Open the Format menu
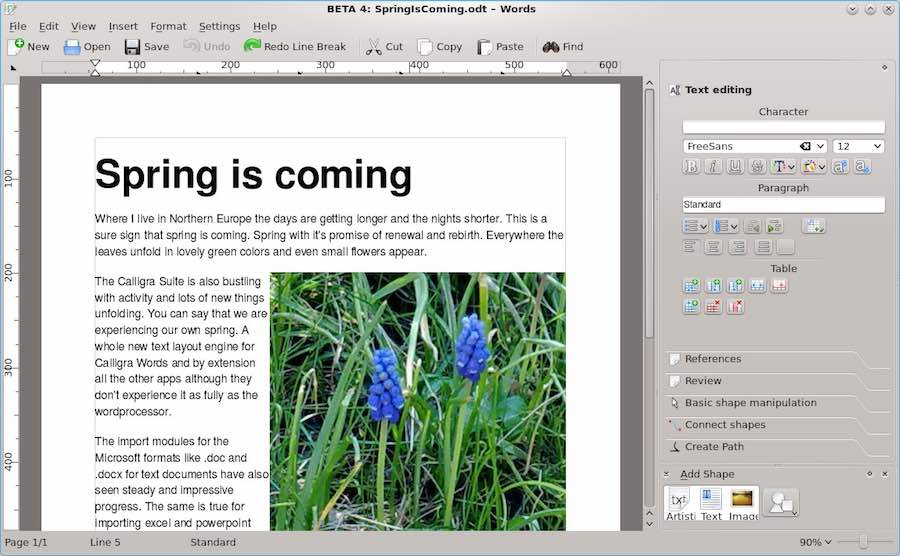 pos(168,26)
